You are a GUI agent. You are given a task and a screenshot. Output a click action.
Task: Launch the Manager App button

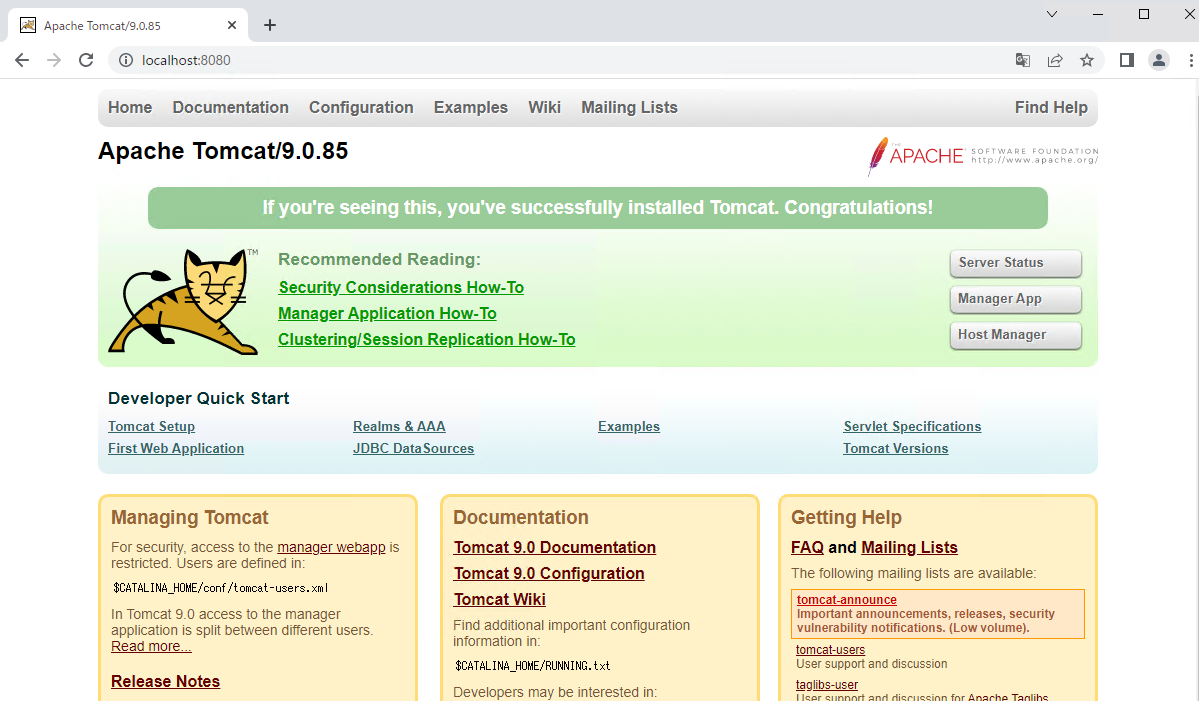tap(1015, 299)
